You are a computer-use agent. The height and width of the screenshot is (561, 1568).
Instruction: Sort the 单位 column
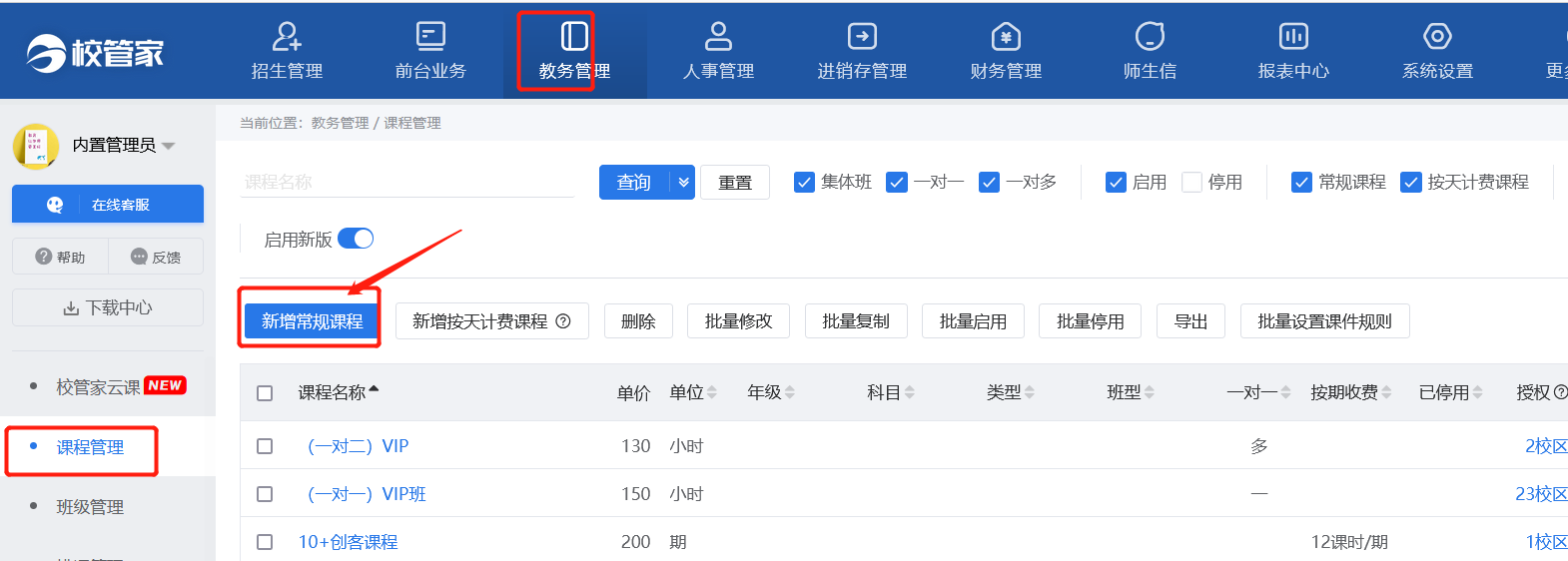tap(712, 393)
